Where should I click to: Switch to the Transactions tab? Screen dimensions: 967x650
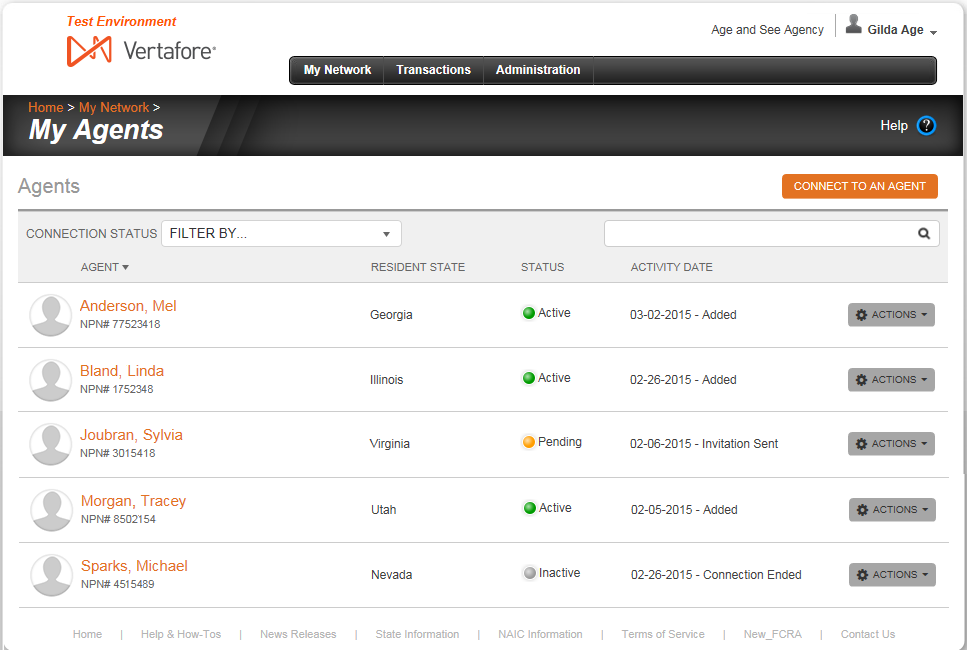click(433, 70)
